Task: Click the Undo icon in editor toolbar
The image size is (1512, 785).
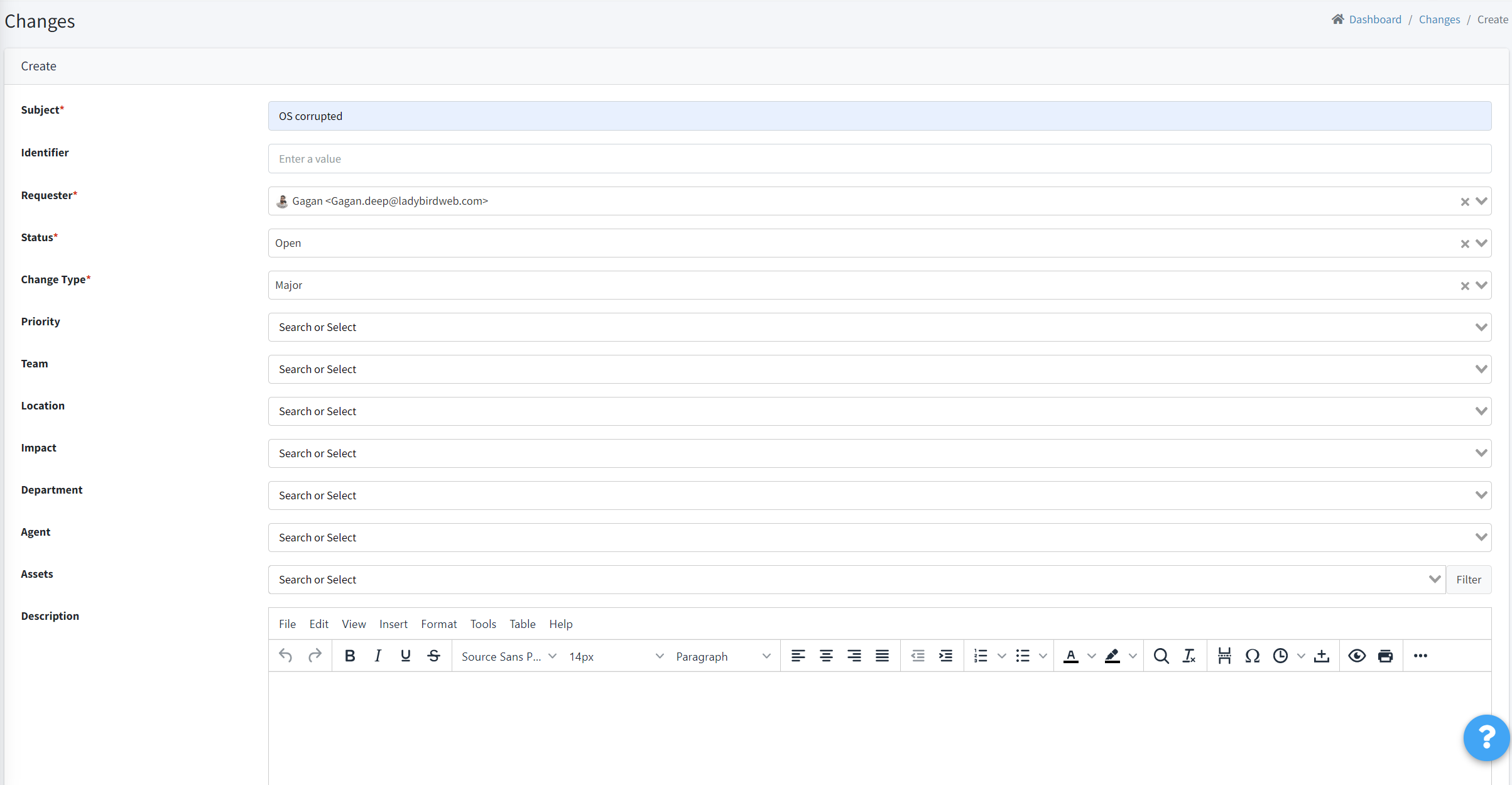Action: tap(286, 656)
